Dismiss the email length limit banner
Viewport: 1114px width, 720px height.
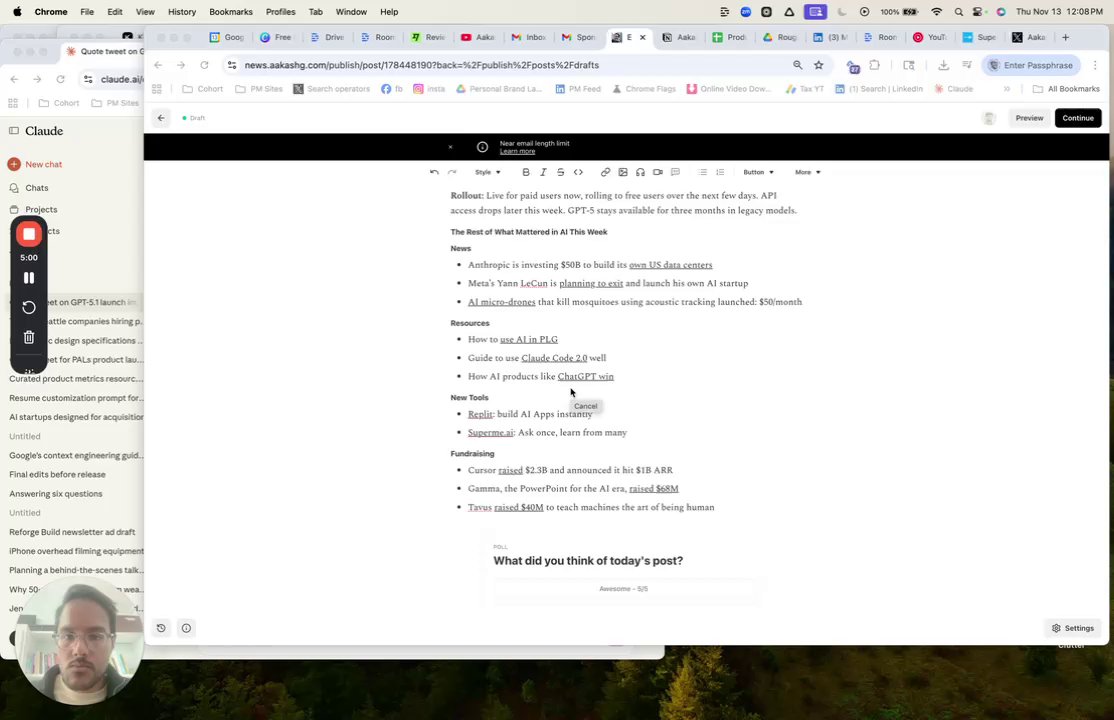tap(450, 146)
